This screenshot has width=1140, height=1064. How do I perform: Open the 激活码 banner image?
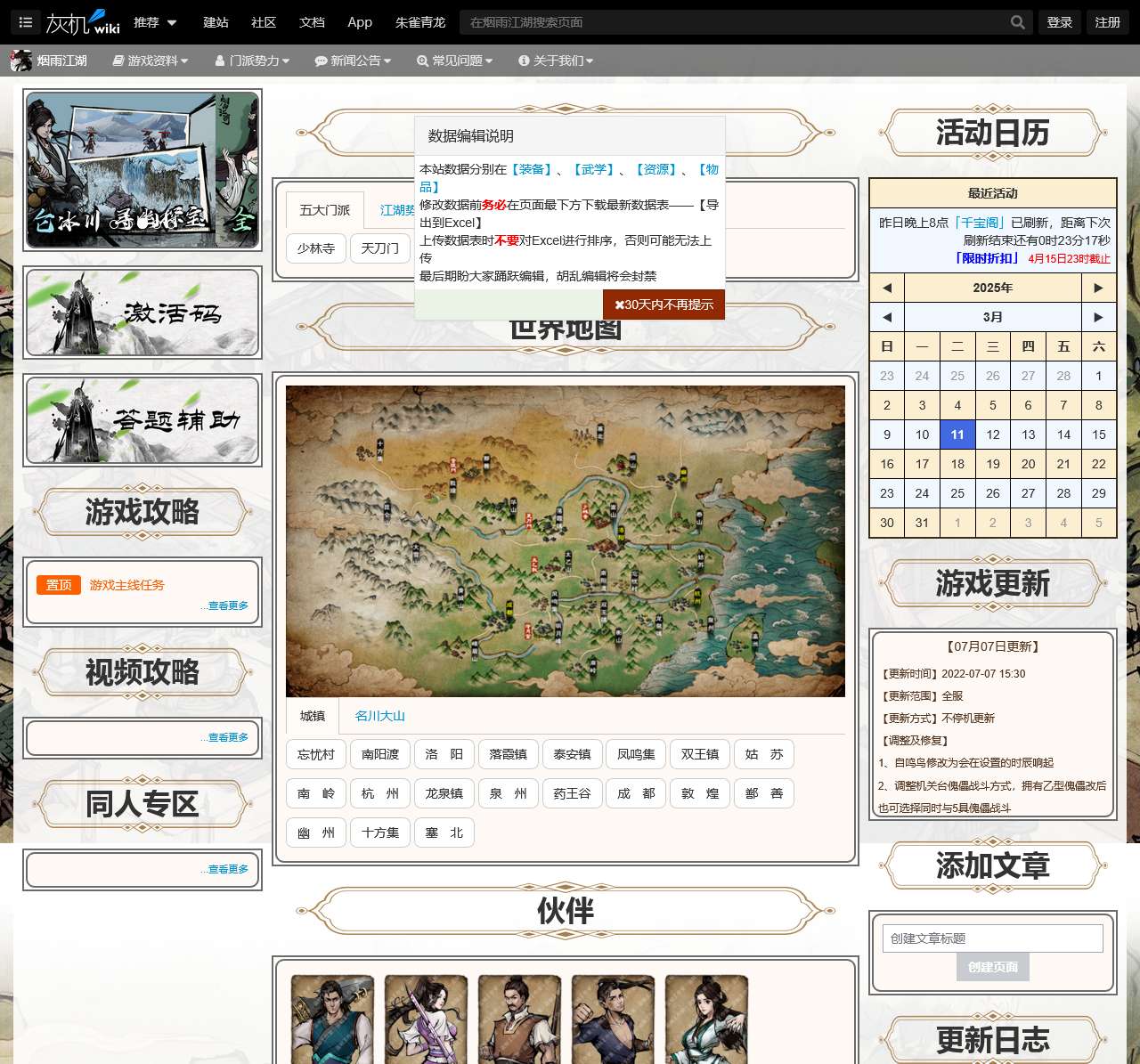[142, 313]
